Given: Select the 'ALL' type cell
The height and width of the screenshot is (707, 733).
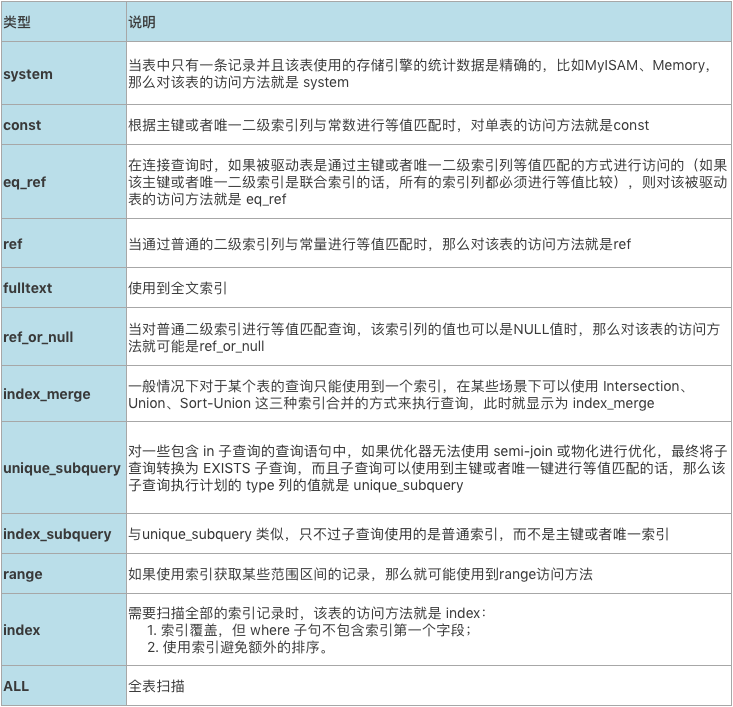Looking at the screenshot, I should 64,685.
